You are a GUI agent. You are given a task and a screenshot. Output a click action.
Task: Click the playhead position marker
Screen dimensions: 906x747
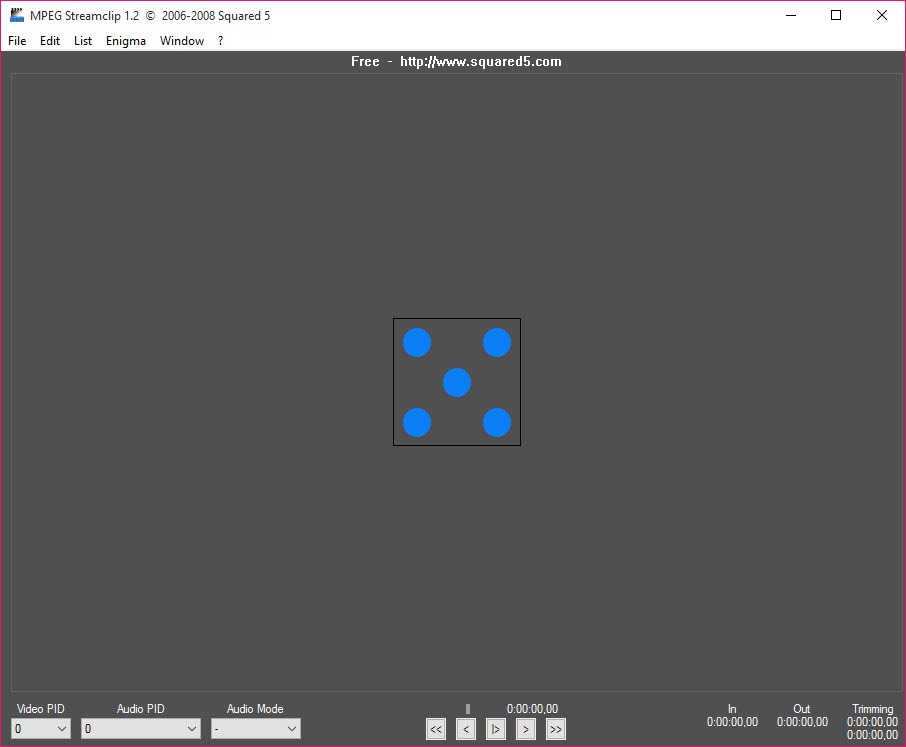click(x=468, y=709)
